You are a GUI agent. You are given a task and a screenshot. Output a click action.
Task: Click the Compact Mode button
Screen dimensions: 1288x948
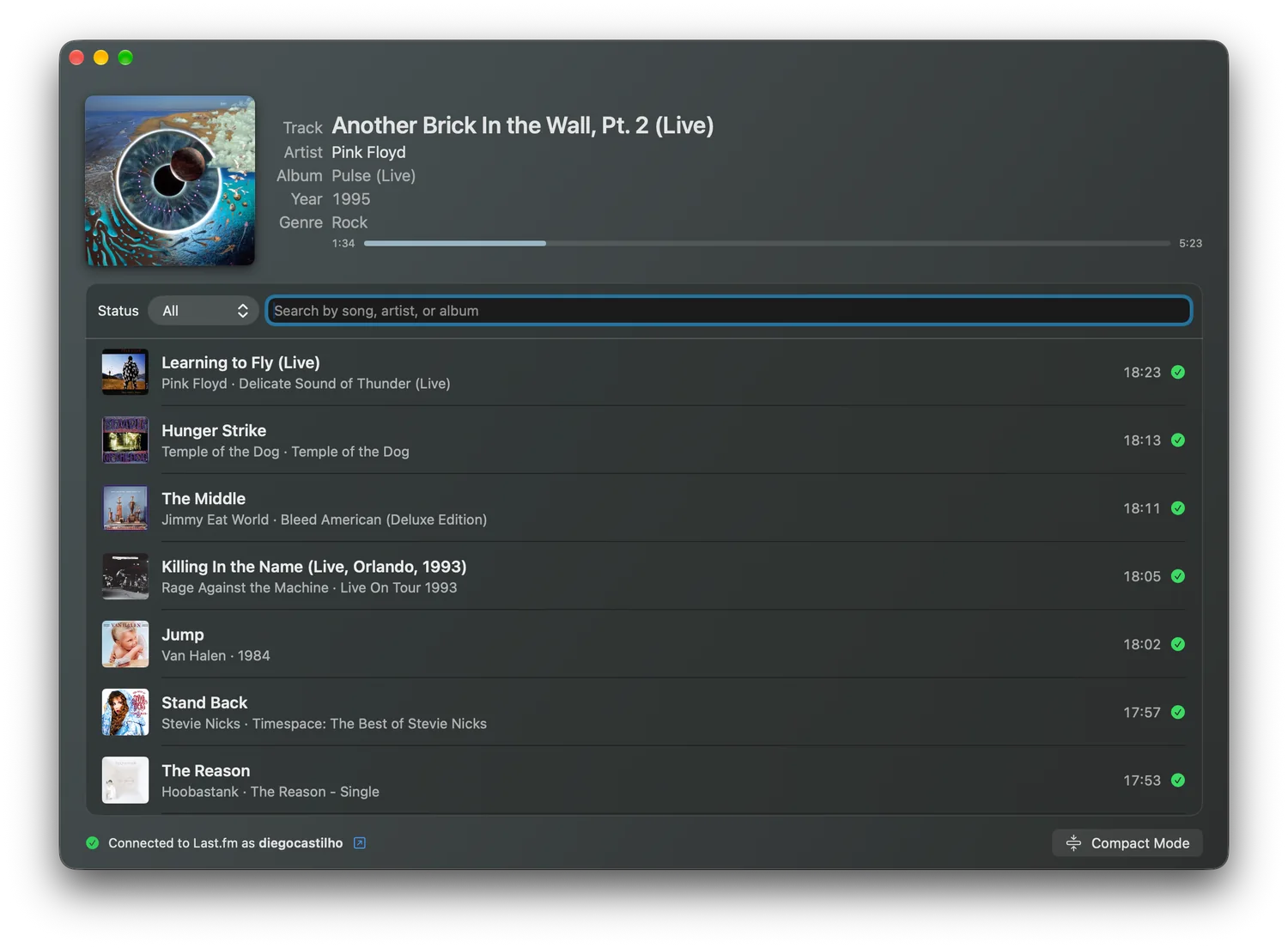point(1127,843)
